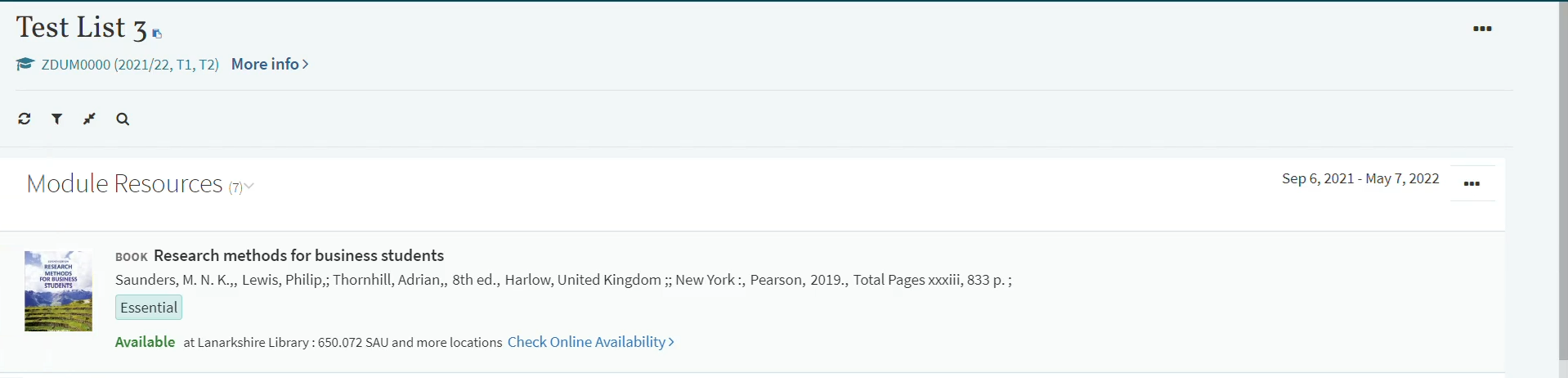Click the green Available status label
This screenshot has width=1568, height=378.
[145, 342]
